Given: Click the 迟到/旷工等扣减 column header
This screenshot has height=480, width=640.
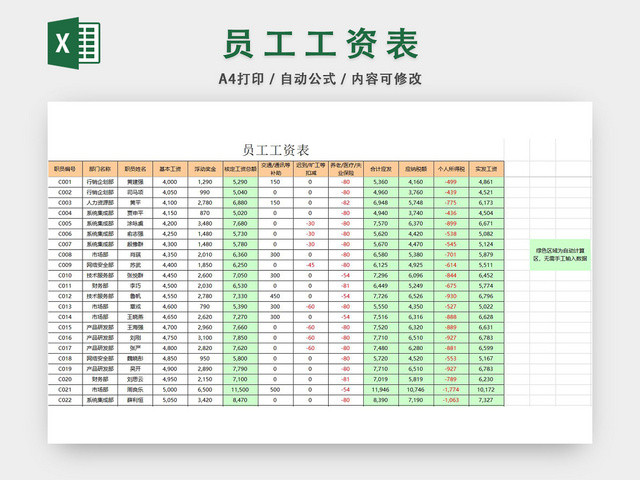Looking at the screenshot, I should [x=311, y=169].
